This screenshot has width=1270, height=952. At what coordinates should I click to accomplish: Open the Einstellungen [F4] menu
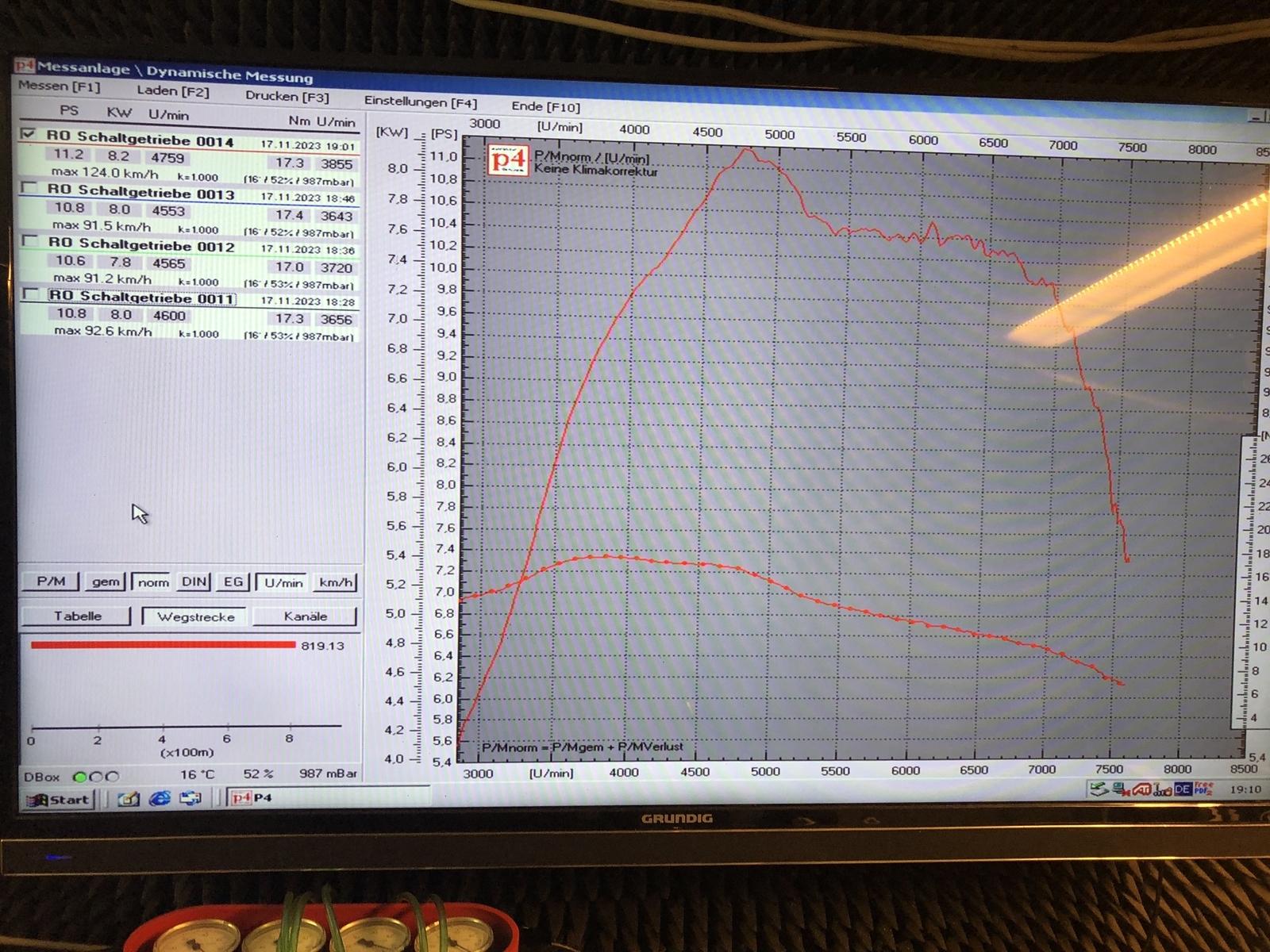[x=420, y=102]
